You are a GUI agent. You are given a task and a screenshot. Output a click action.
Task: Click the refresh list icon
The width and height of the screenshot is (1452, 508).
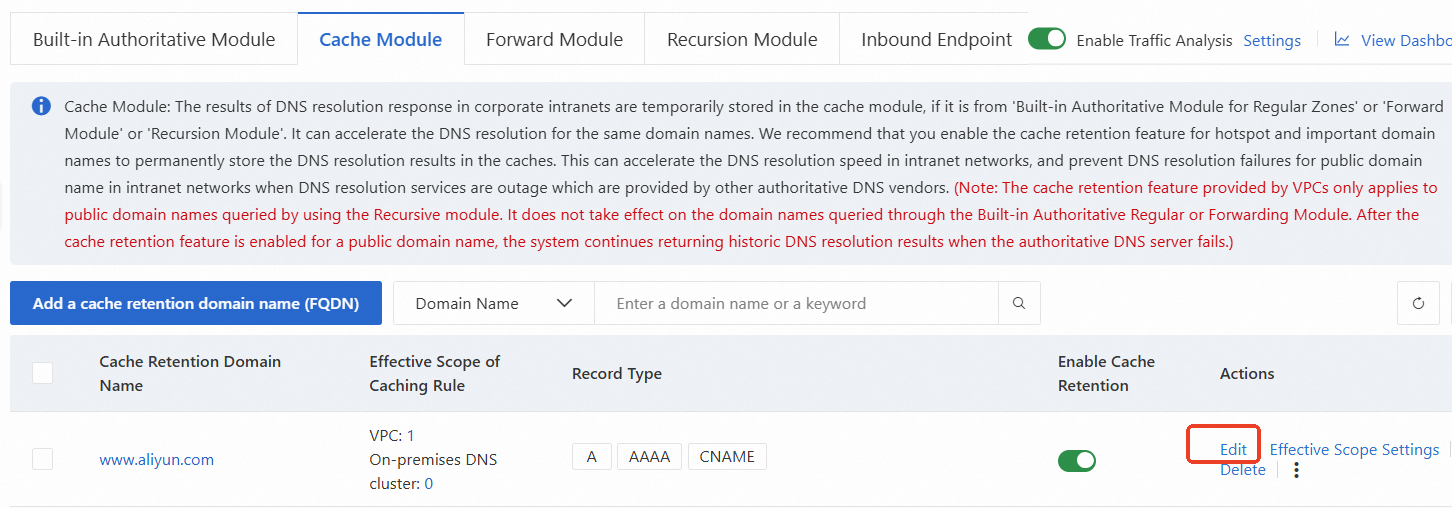[x=1418, y=303]
